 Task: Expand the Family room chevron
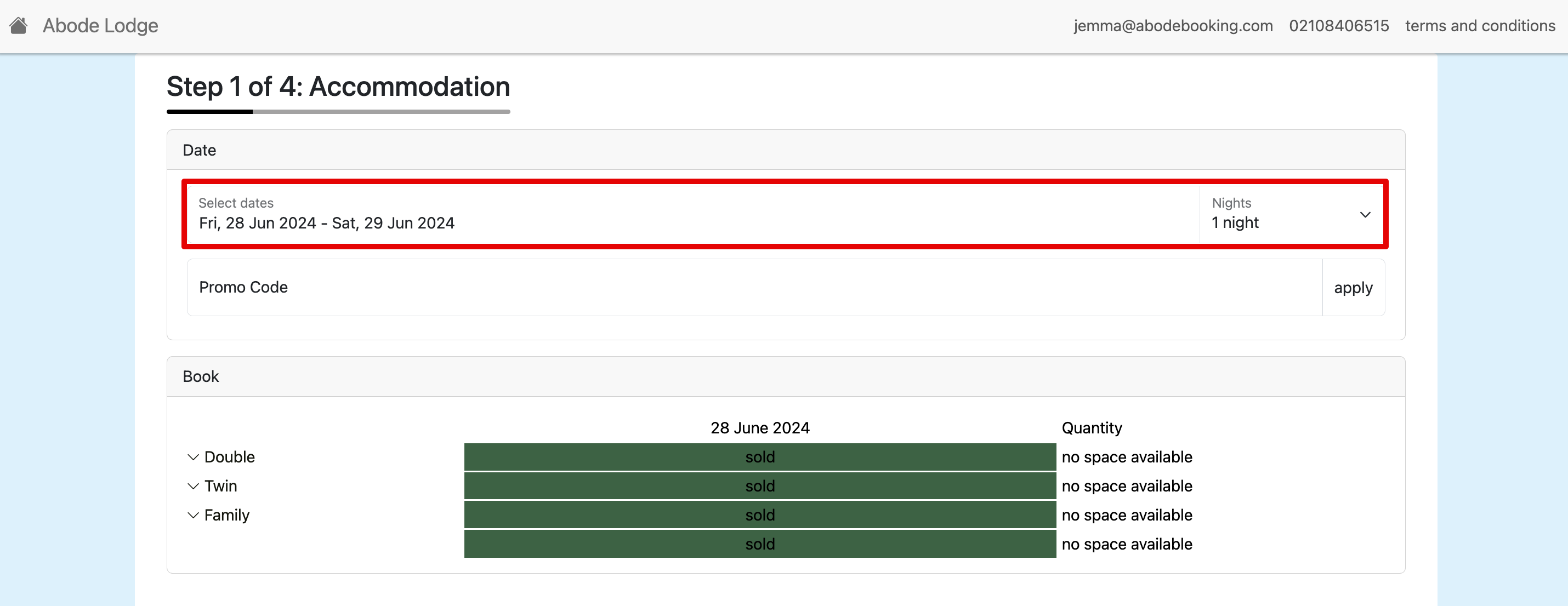pyautogui.click(x=193, y=516)
